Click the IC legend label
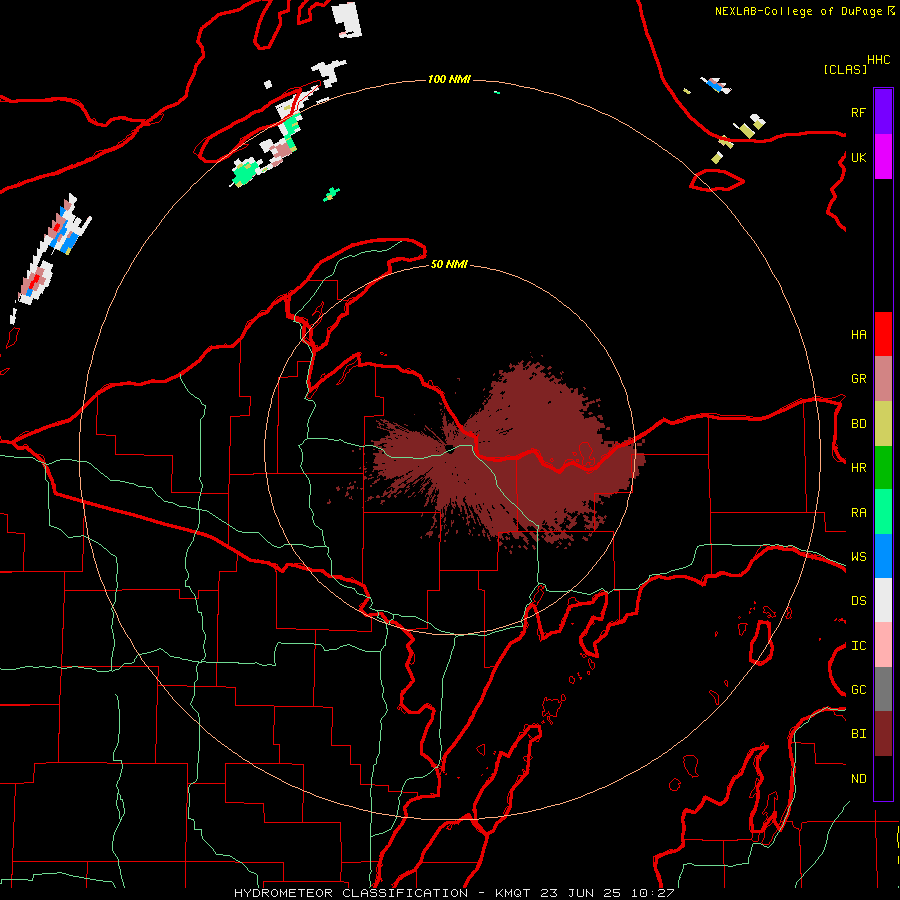The width and height of the screenshot is (900, 900). coord(858,646)
